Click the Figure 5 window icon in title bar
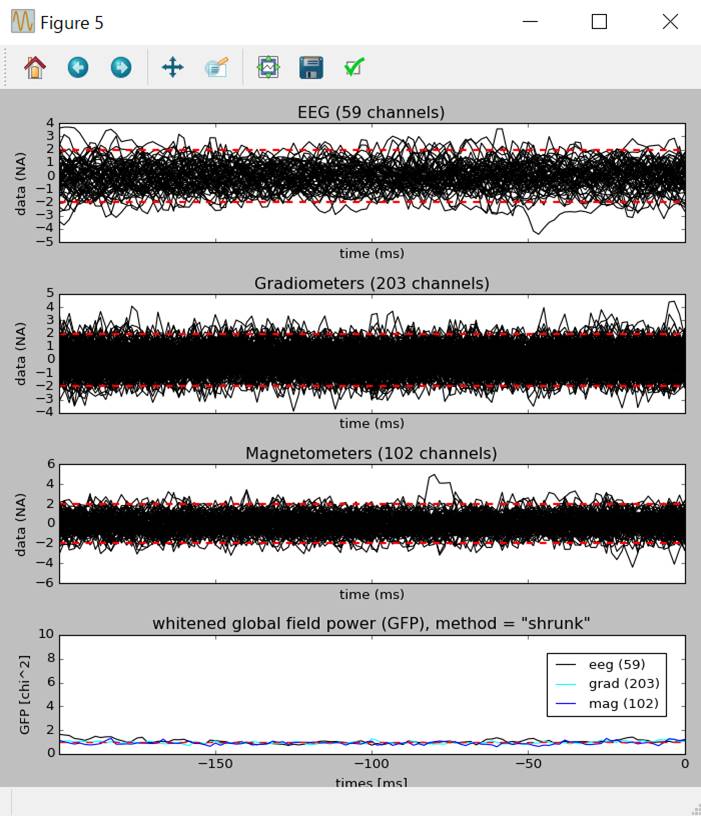 [x=22, y=22]
